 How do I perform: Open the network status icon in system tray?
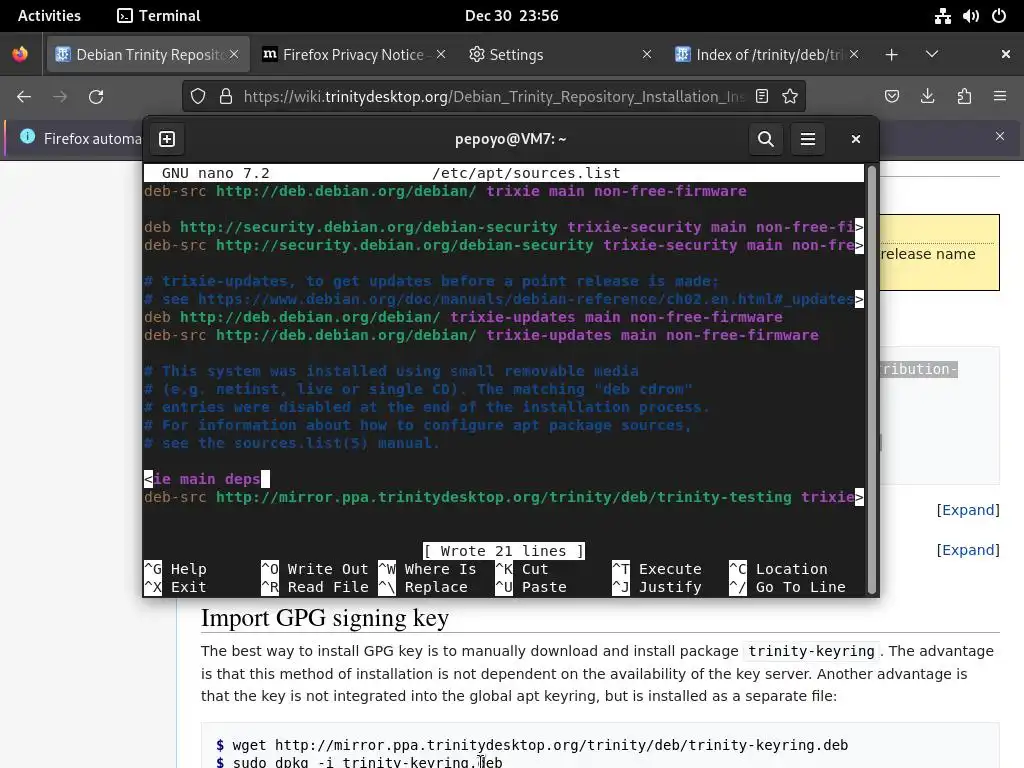[942, 16]
